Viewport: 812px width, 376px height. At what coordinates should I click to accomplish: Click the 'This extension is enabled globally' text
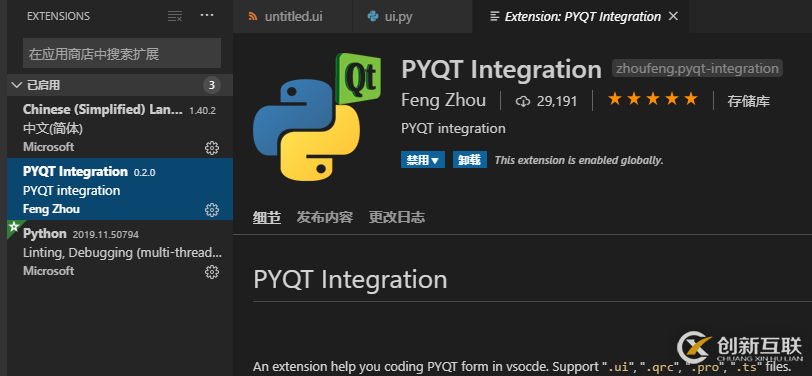tap(579, 161)
